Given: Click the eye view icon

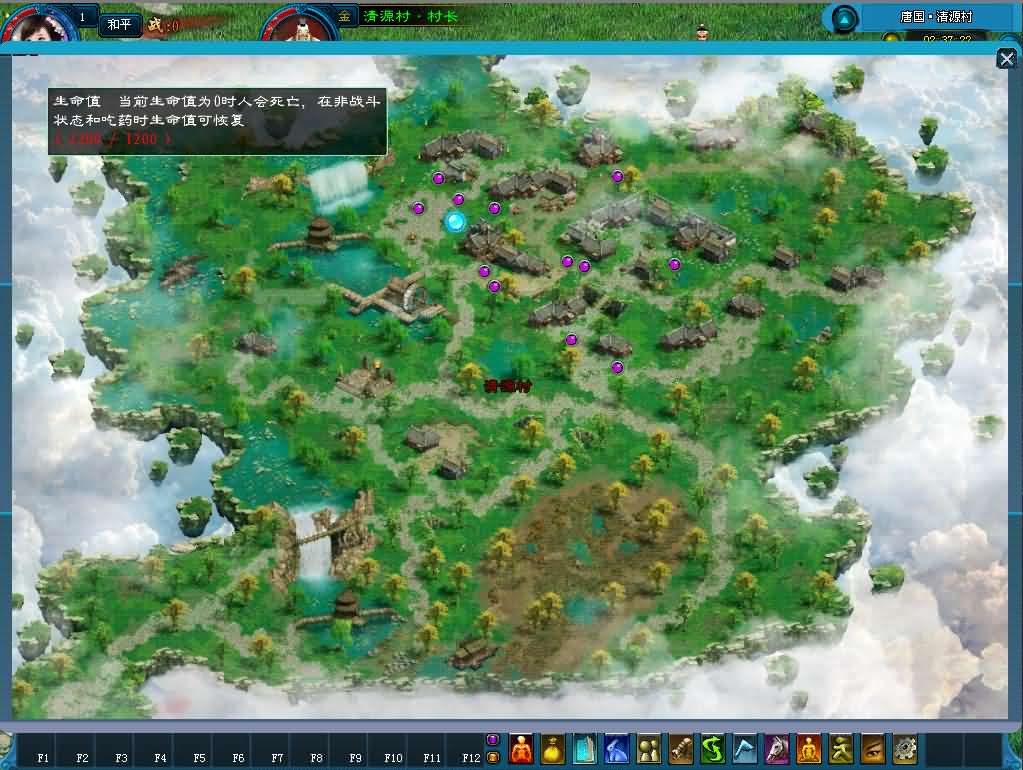Looking at the screenshot, I should point(872,748).
